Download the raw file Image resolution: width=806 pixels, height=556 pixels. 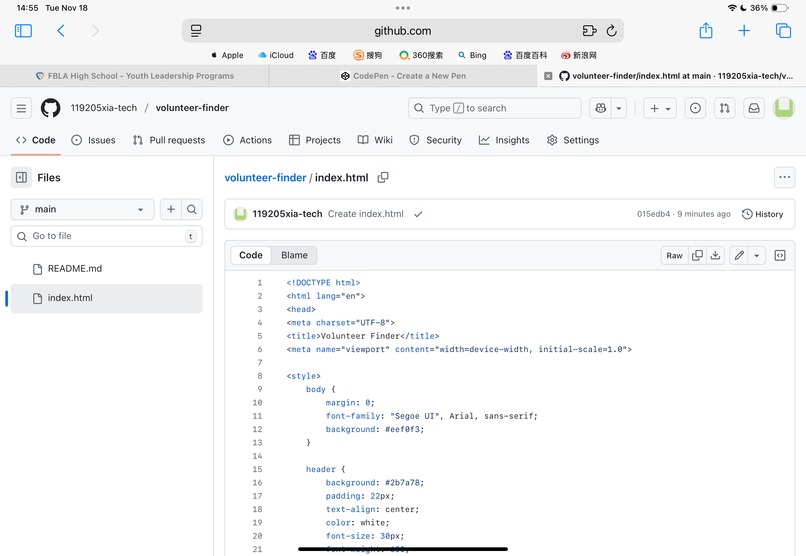click(x=715, y=255)
